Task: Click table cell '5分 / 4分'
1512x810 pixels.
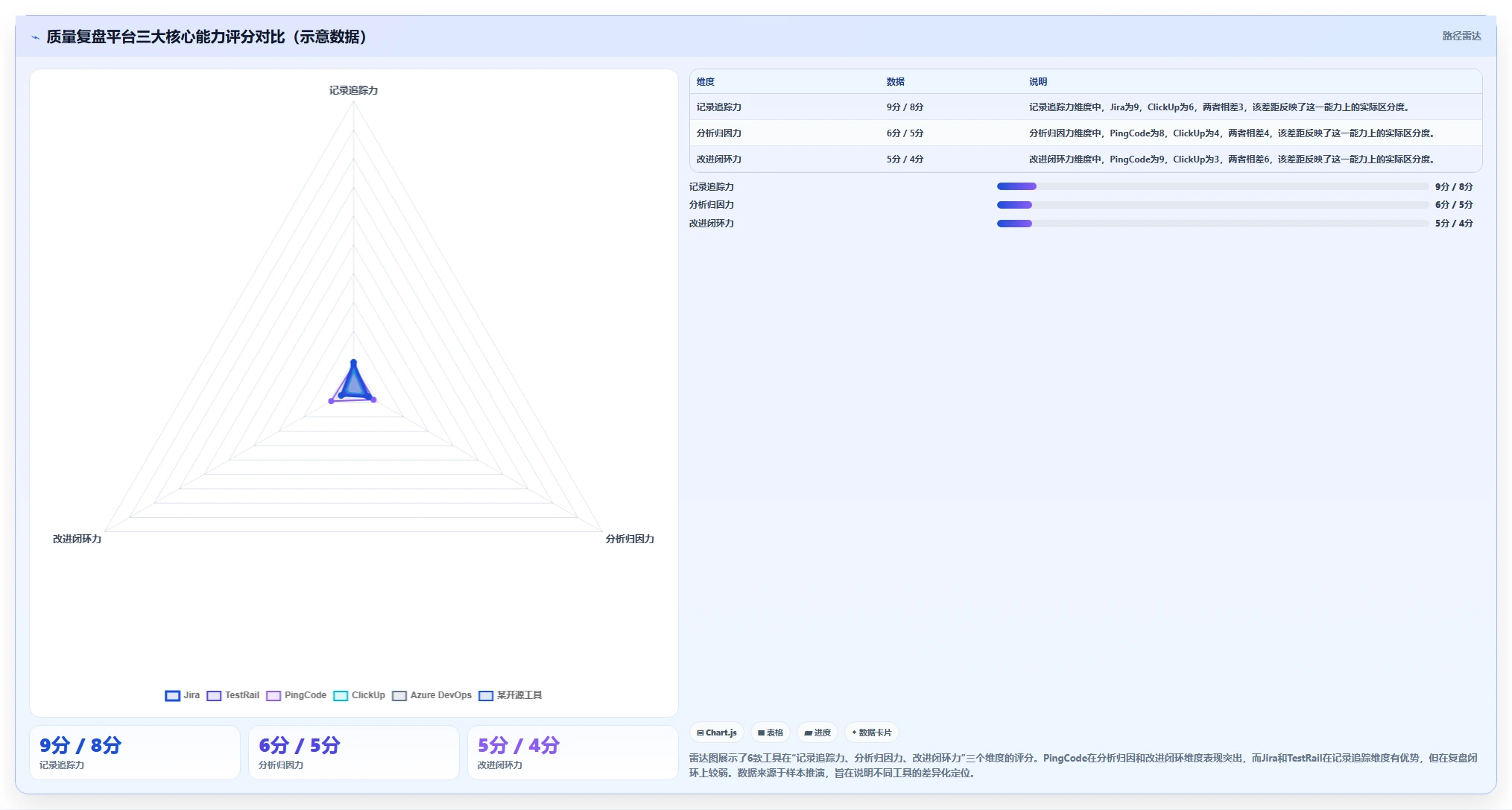Action: click(905, 159)
